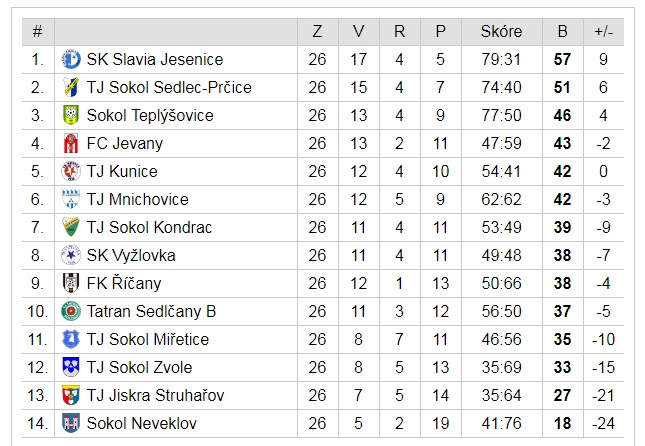Click the FK Říčany striped crest
645x446 pixels.
point(71,283)
